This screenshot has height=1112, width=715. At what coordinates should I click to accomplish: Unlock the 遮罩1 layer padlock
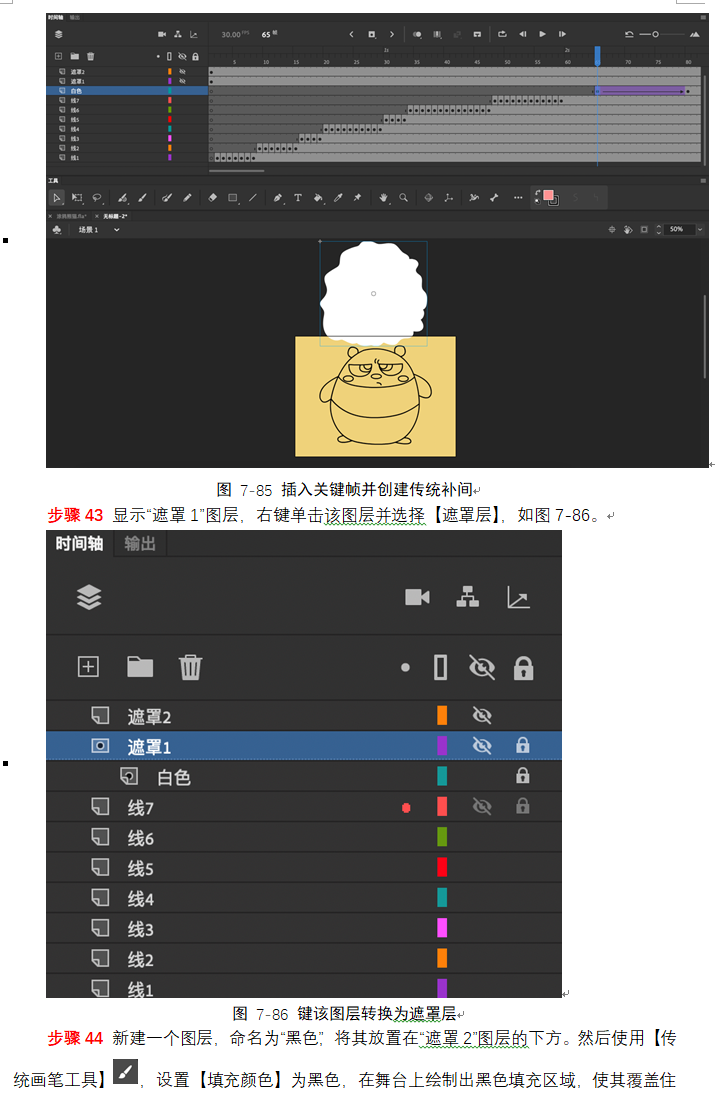click(523, 745)
